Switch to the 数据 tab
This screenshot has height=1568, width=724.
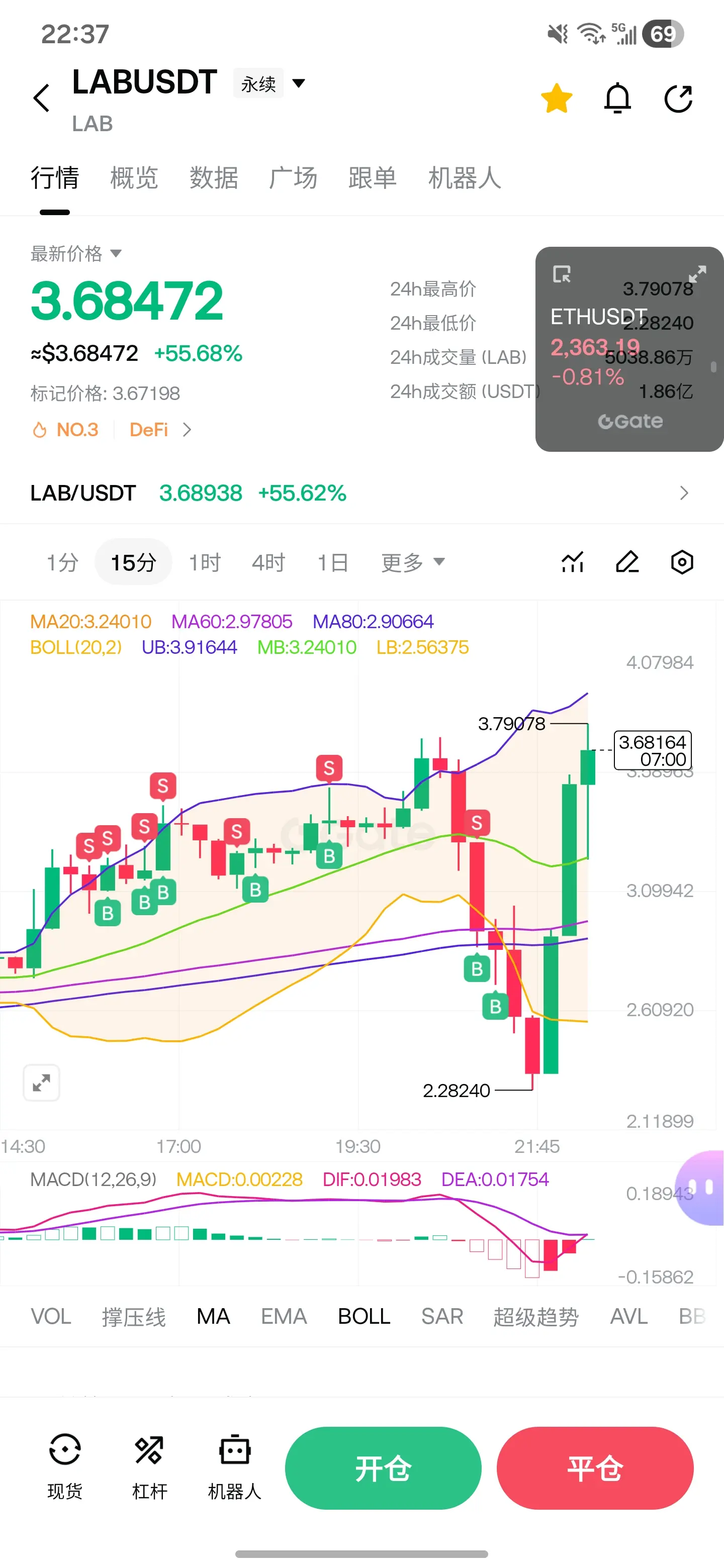(x=214, y=178)
